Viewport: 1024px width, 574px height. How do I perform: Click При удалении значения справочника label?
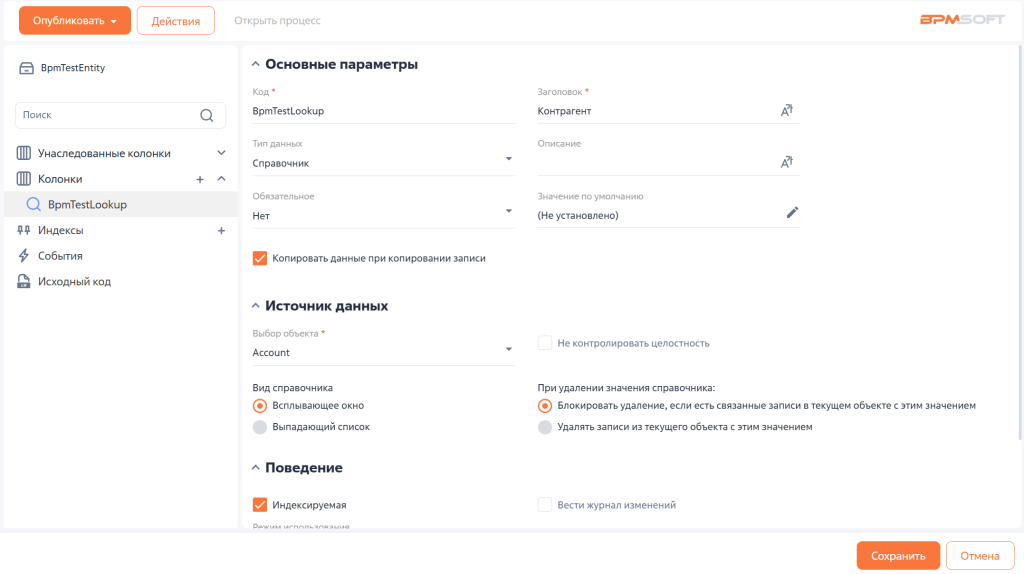click(626, 387)
